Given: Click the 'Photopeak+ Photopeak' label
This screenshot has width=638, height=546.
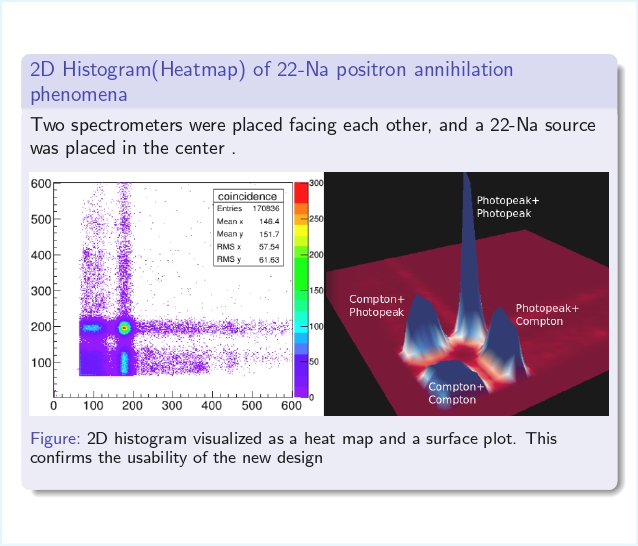Looking at the screenshot, I should click(x=507, y=207).
